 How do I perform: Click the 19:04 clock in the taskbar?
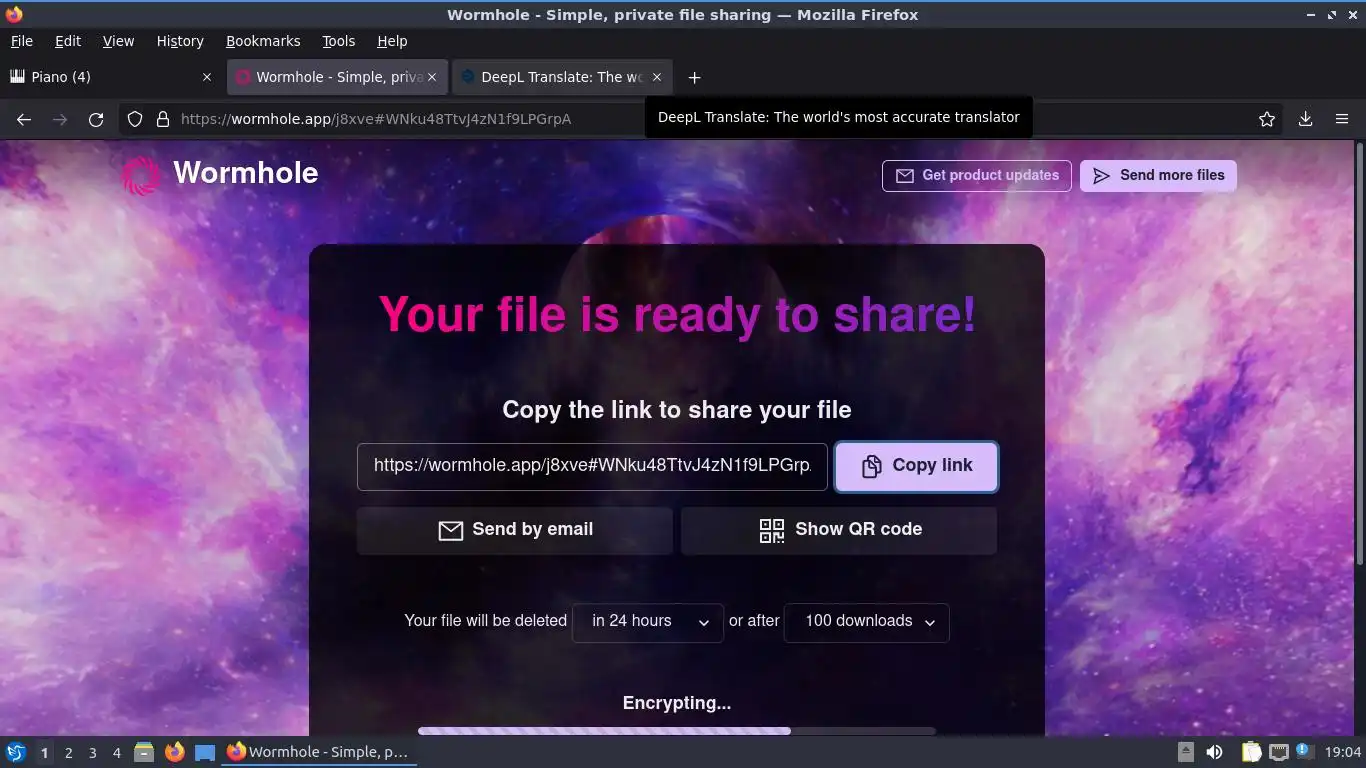click(1343, 752)
